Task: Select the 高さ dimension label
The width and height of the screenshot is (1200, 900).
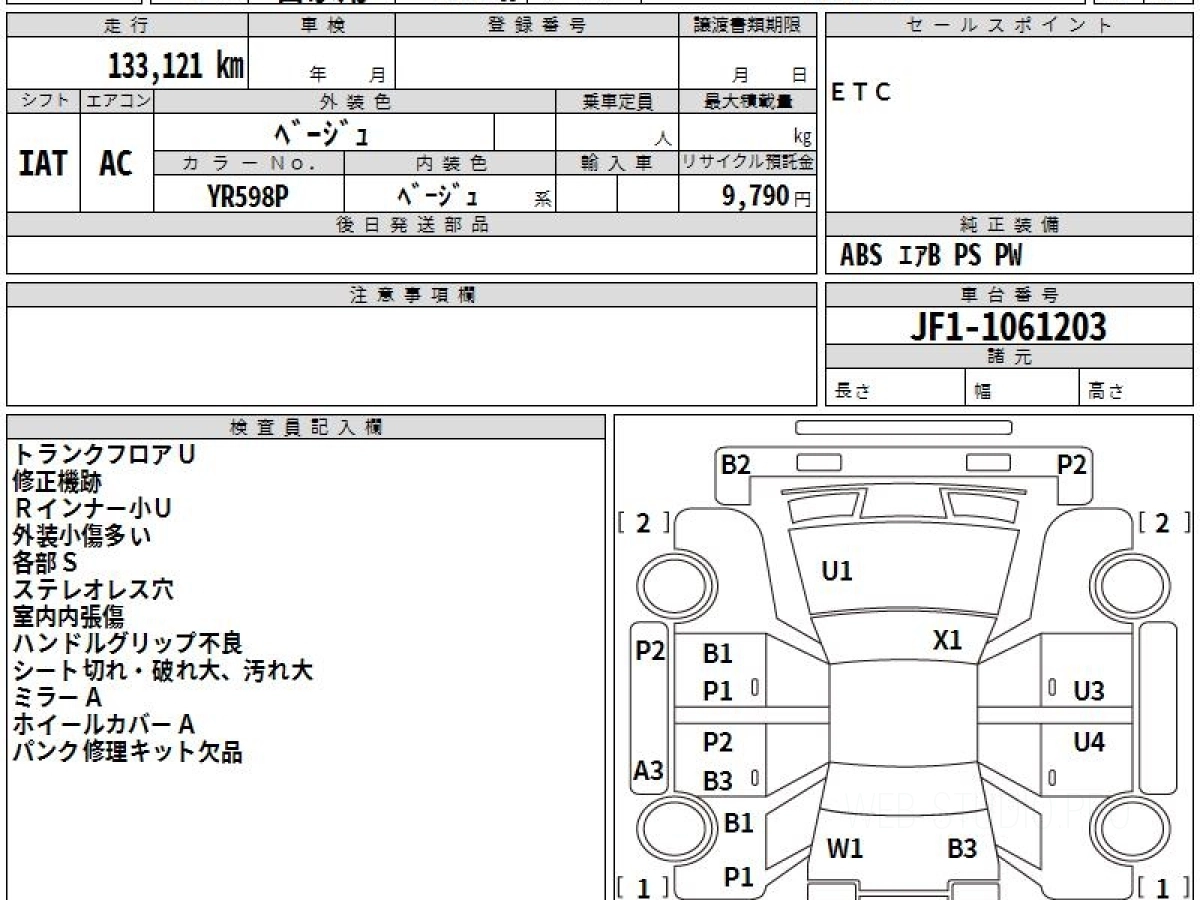Action: pos(1107,392)
